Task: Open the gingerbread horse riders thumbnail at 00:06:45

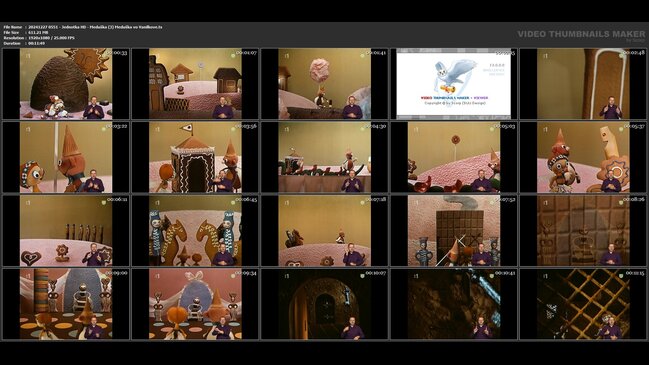Action: point(195,231)
